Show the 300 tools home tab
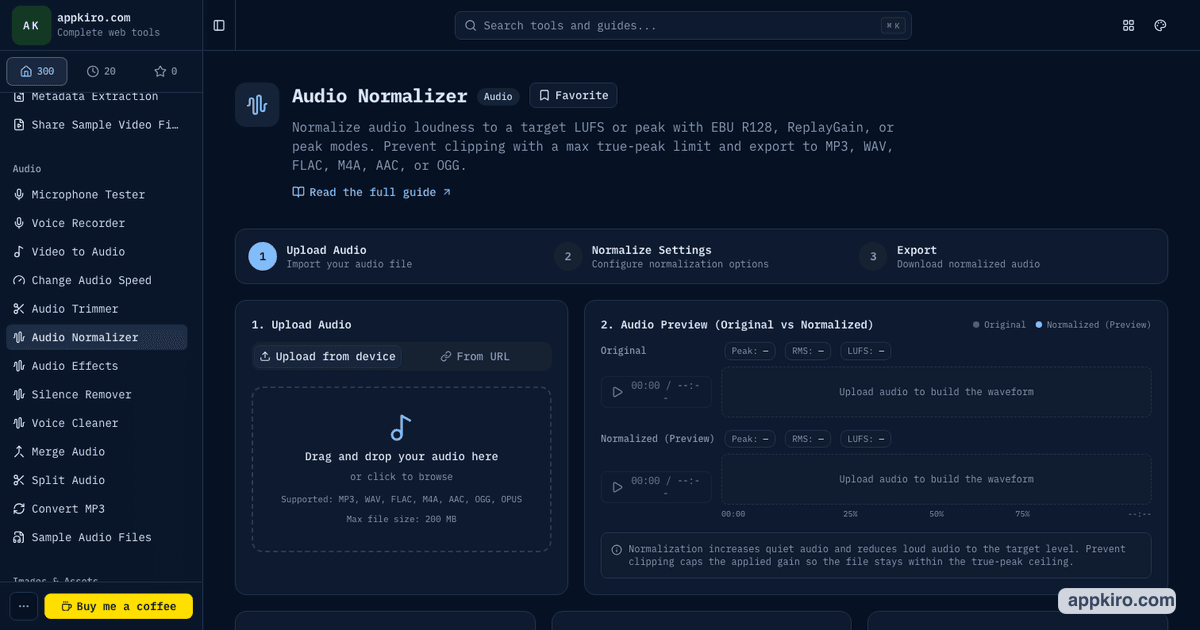 pos(37,71)
